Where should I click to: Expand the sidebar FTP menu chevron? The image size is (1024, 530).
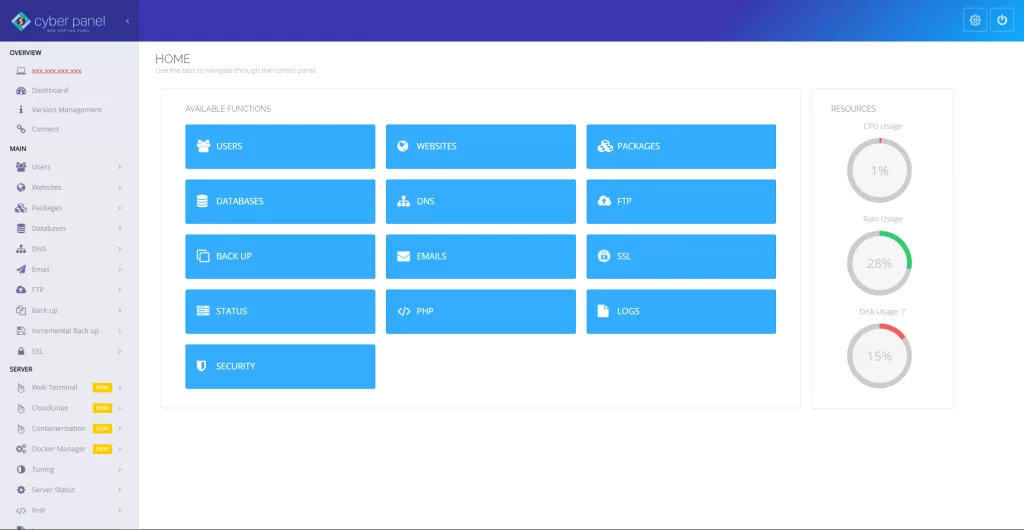click(120, 290)
